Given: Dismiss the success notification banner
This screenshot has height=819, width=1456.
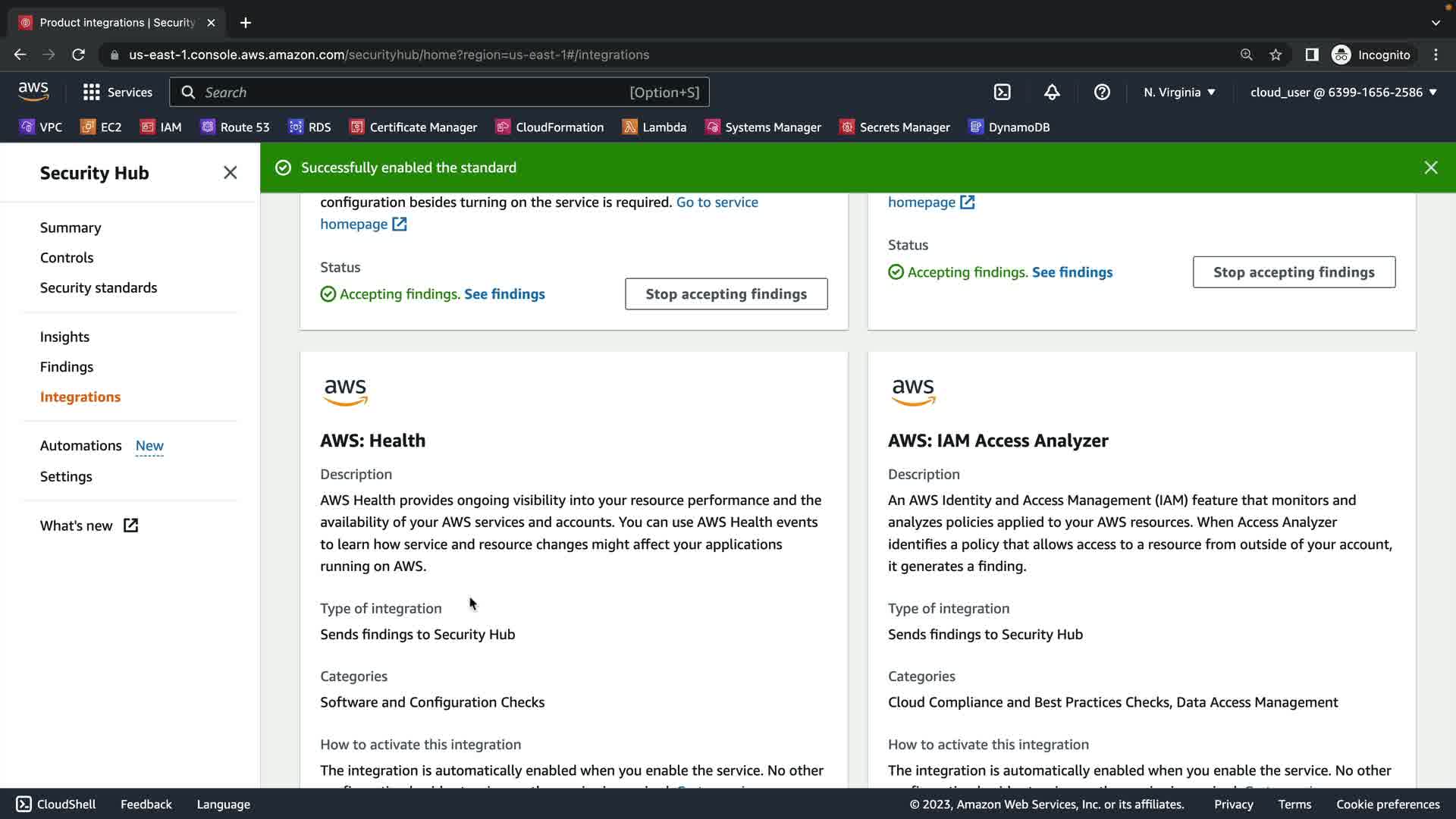Looking at the screenshot, I should (x=1430, y=168).
